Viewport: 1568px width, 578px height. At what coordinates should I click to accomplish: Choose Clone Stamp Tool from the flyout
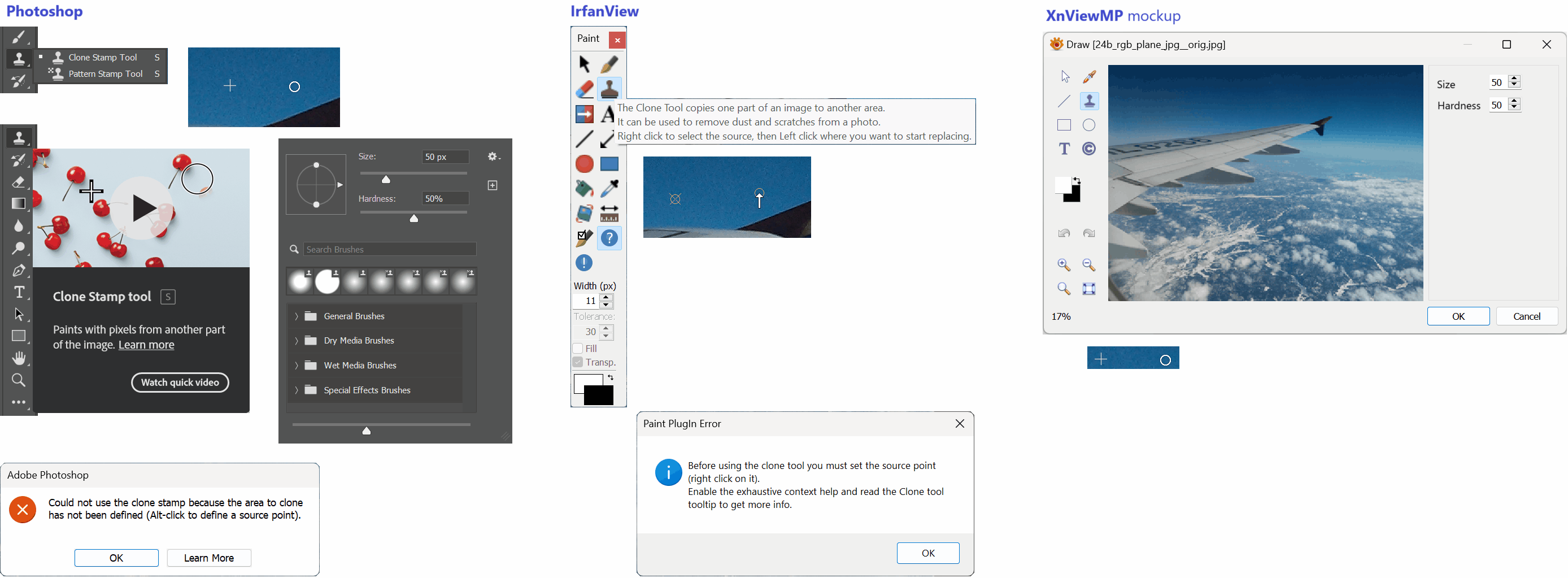[102, 57]
